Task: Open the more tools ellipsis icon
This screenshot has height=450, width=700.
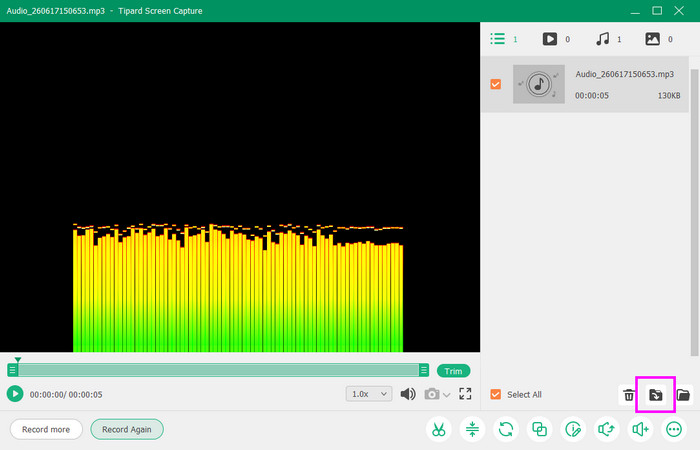Action: coord(674,429)
